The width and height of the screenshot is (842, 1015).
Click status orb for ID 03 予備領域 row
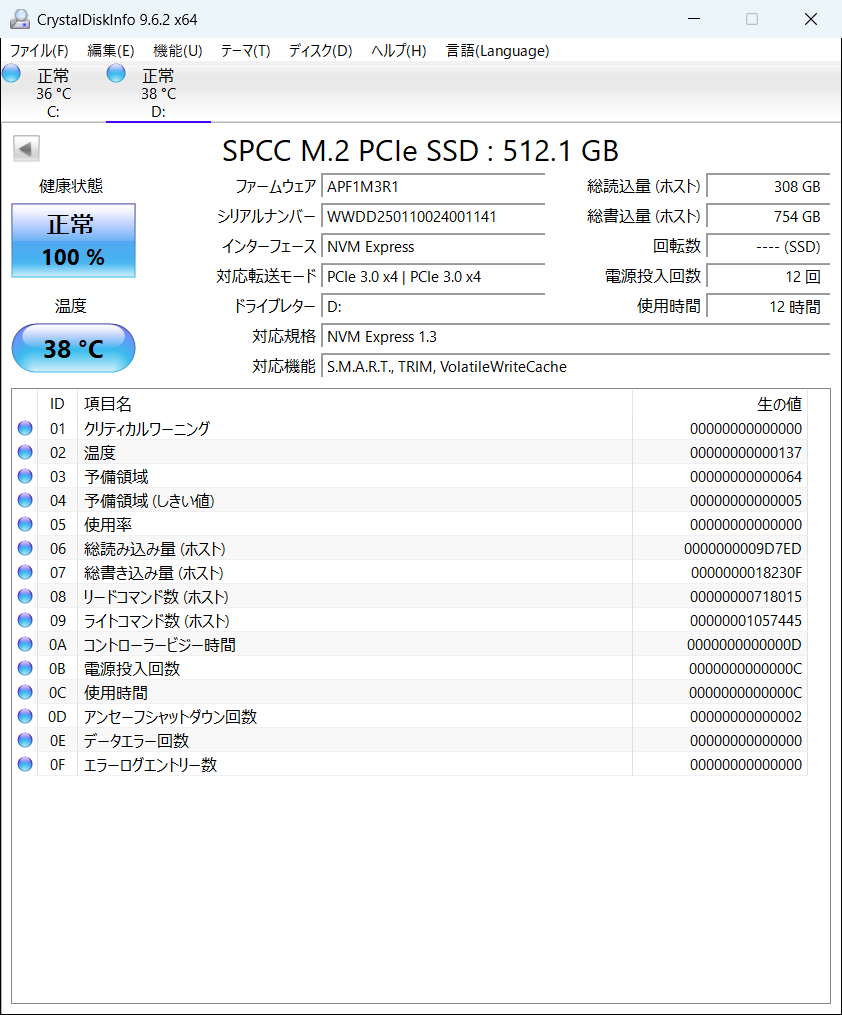point(25,476)
